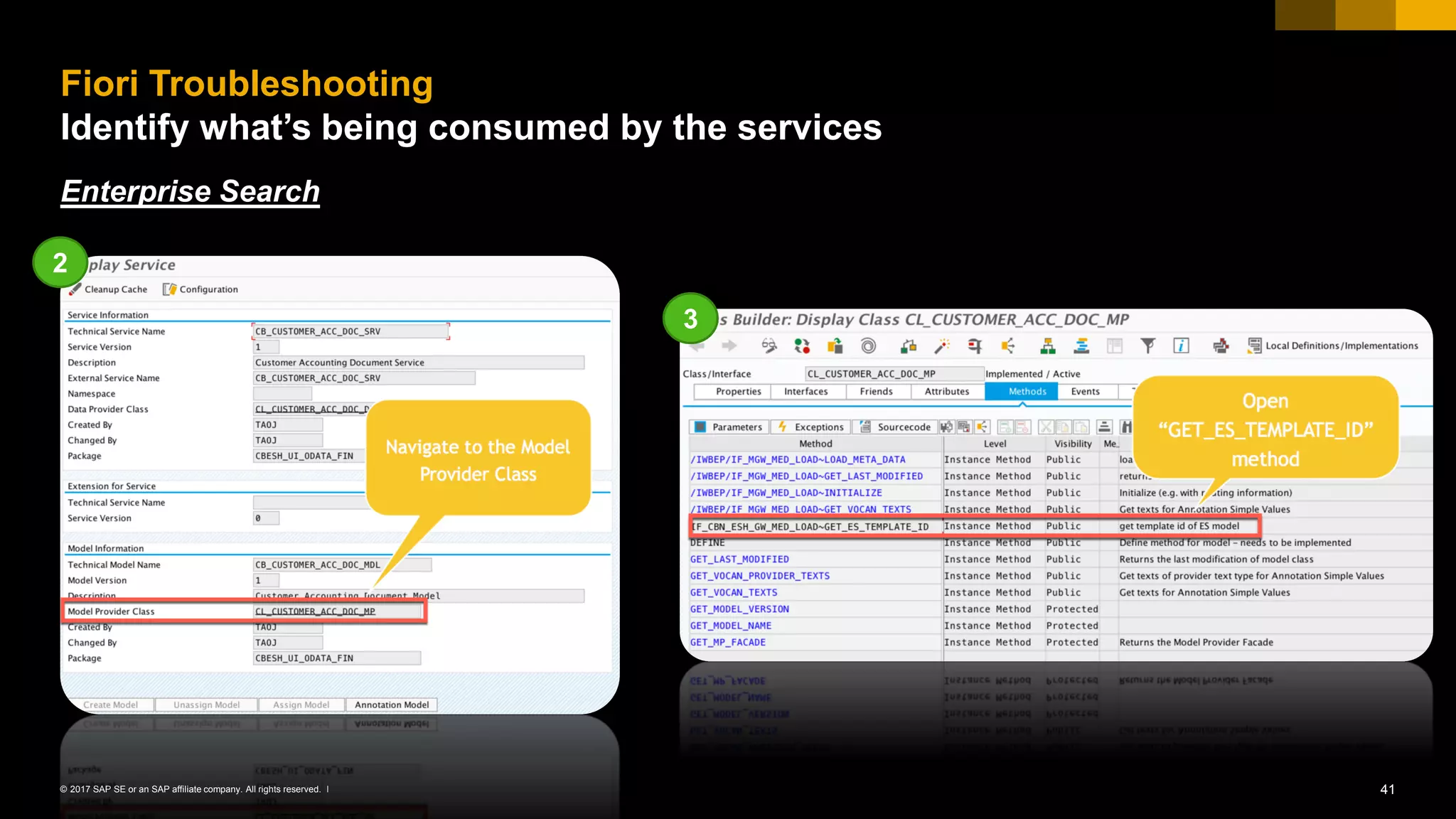Click the orange arrows icon after Sourcecode icons

[982, 427]
